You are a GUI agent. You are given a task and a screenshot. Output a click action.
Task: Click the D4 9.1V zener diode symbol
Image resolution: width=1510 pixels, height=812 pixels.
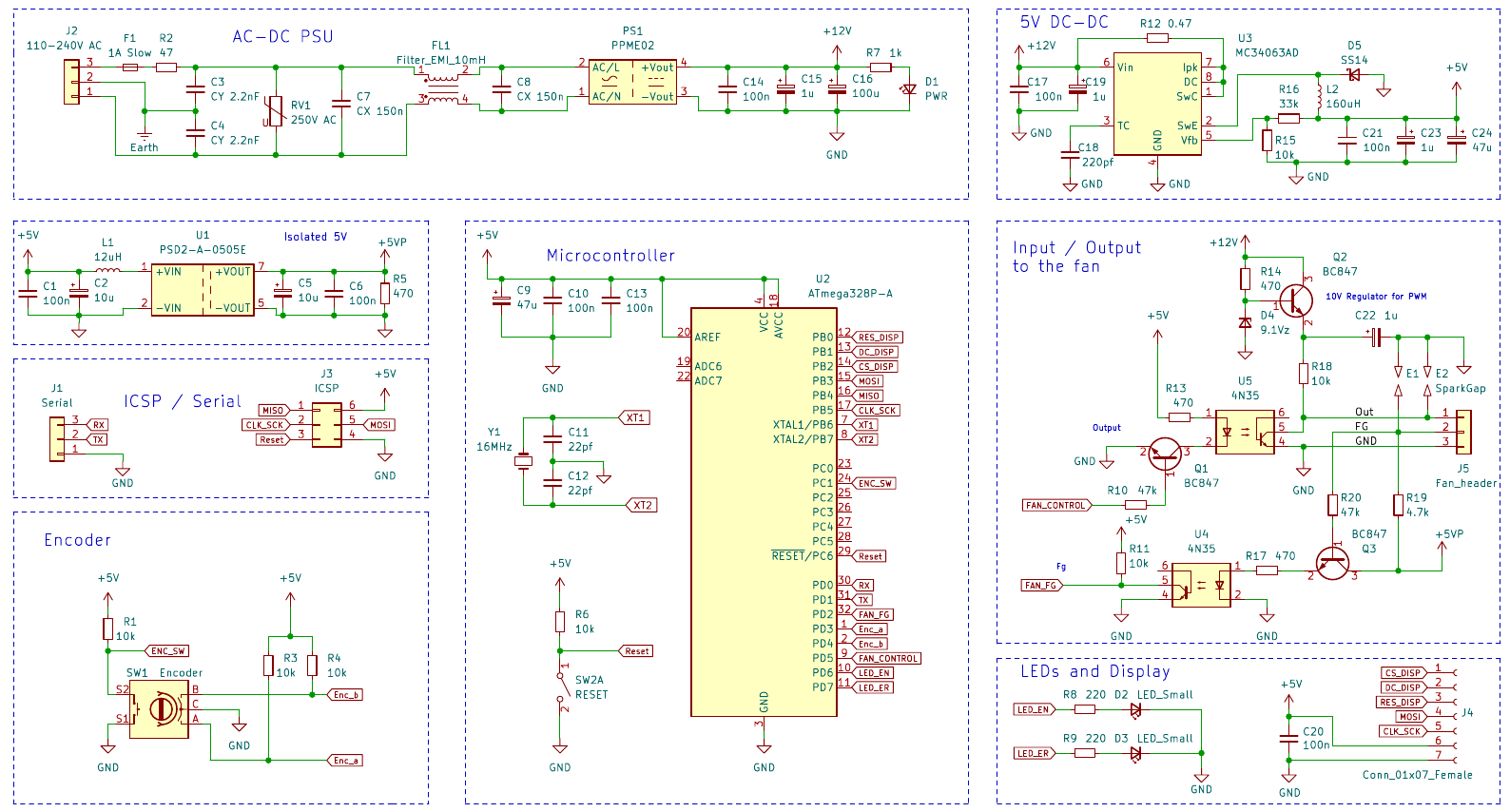(x=1246, y=322)
